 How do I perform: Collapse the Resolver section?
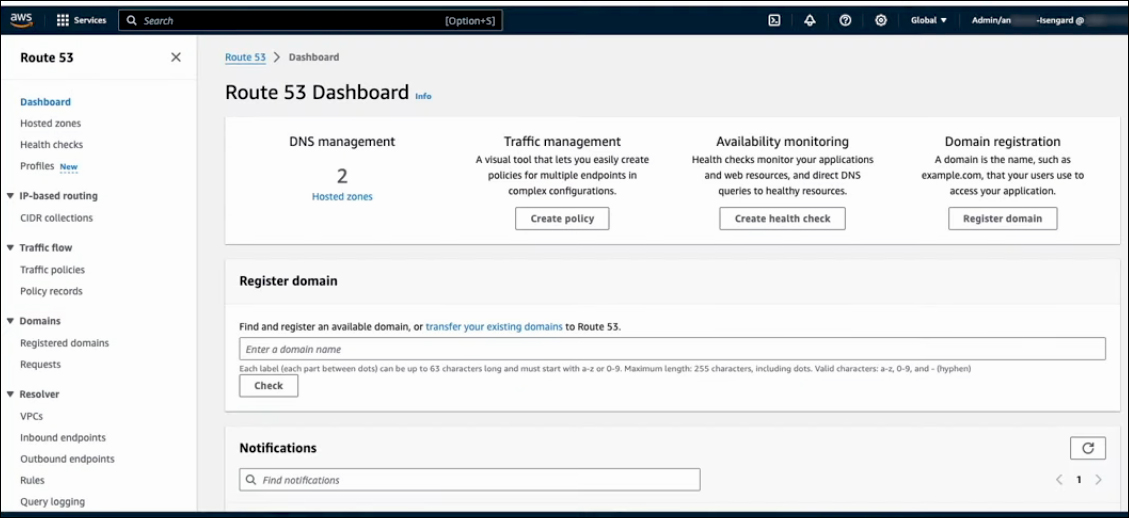pyautogui.click(x=10, y=395)
